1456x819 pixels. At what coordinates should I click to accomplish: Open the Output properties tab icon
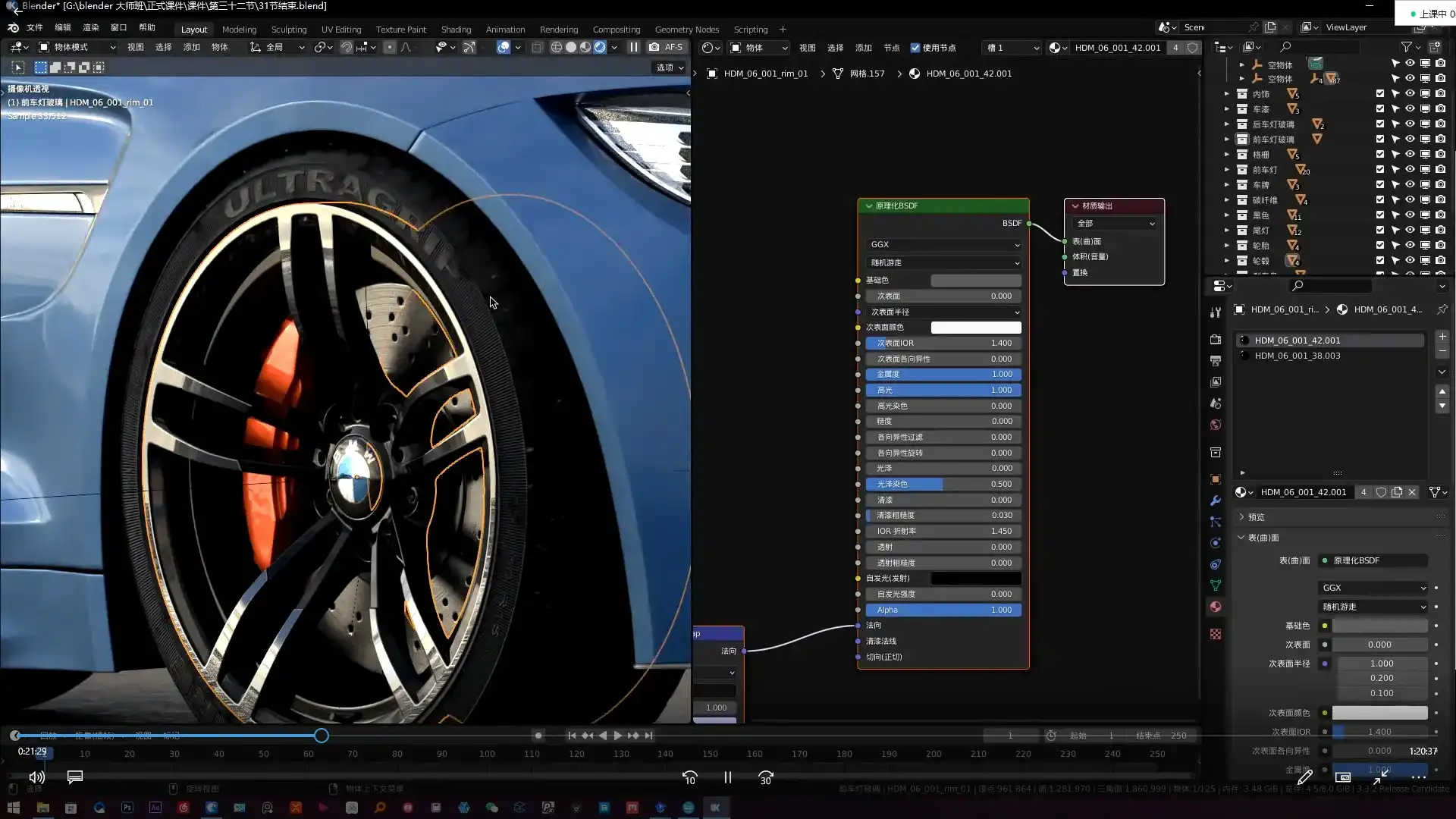click(x=1216, y=360)
